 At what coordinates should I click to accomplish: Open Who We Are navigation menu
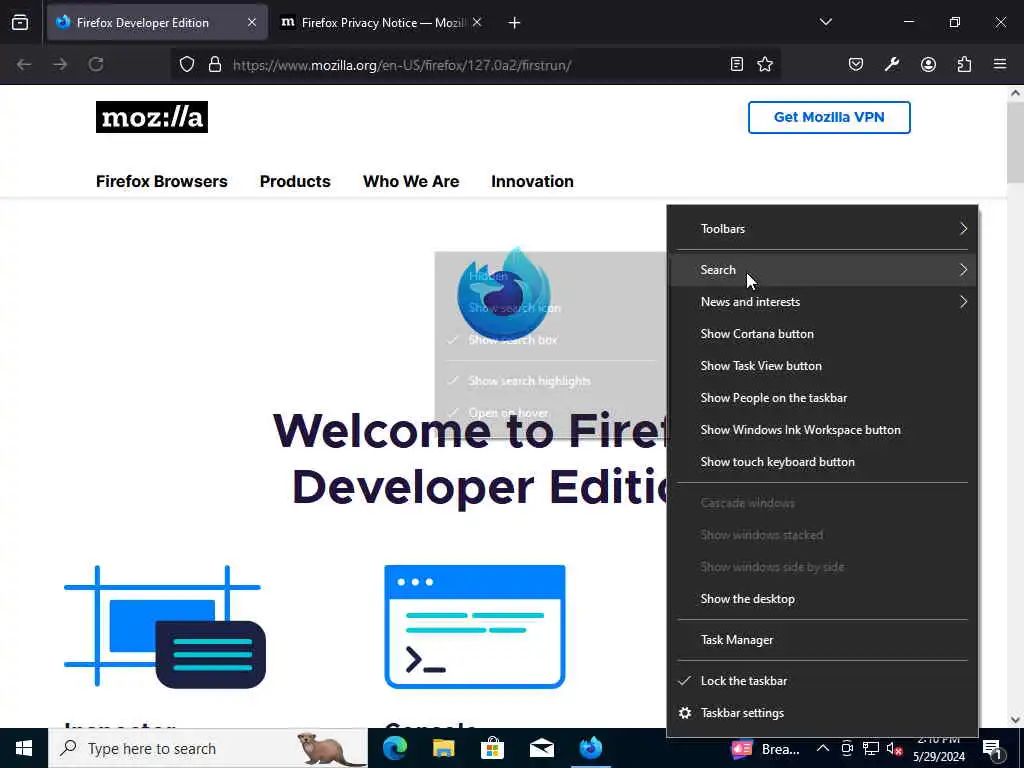click(x=411, y=182)
